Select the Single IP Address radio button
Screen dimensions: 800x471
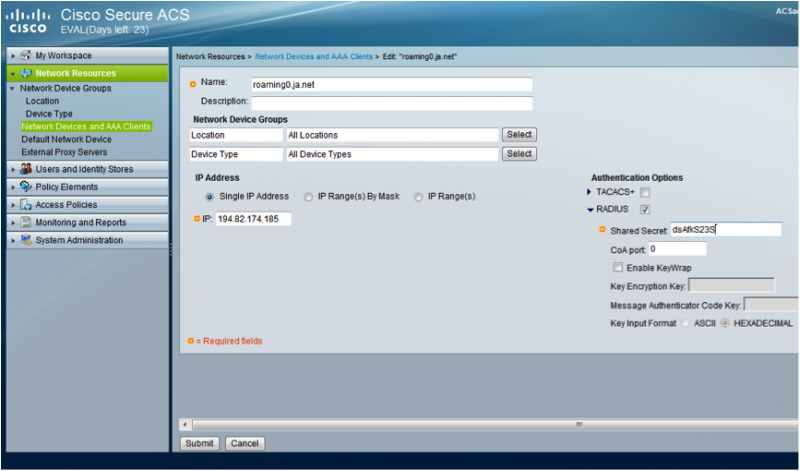[210, 197]
